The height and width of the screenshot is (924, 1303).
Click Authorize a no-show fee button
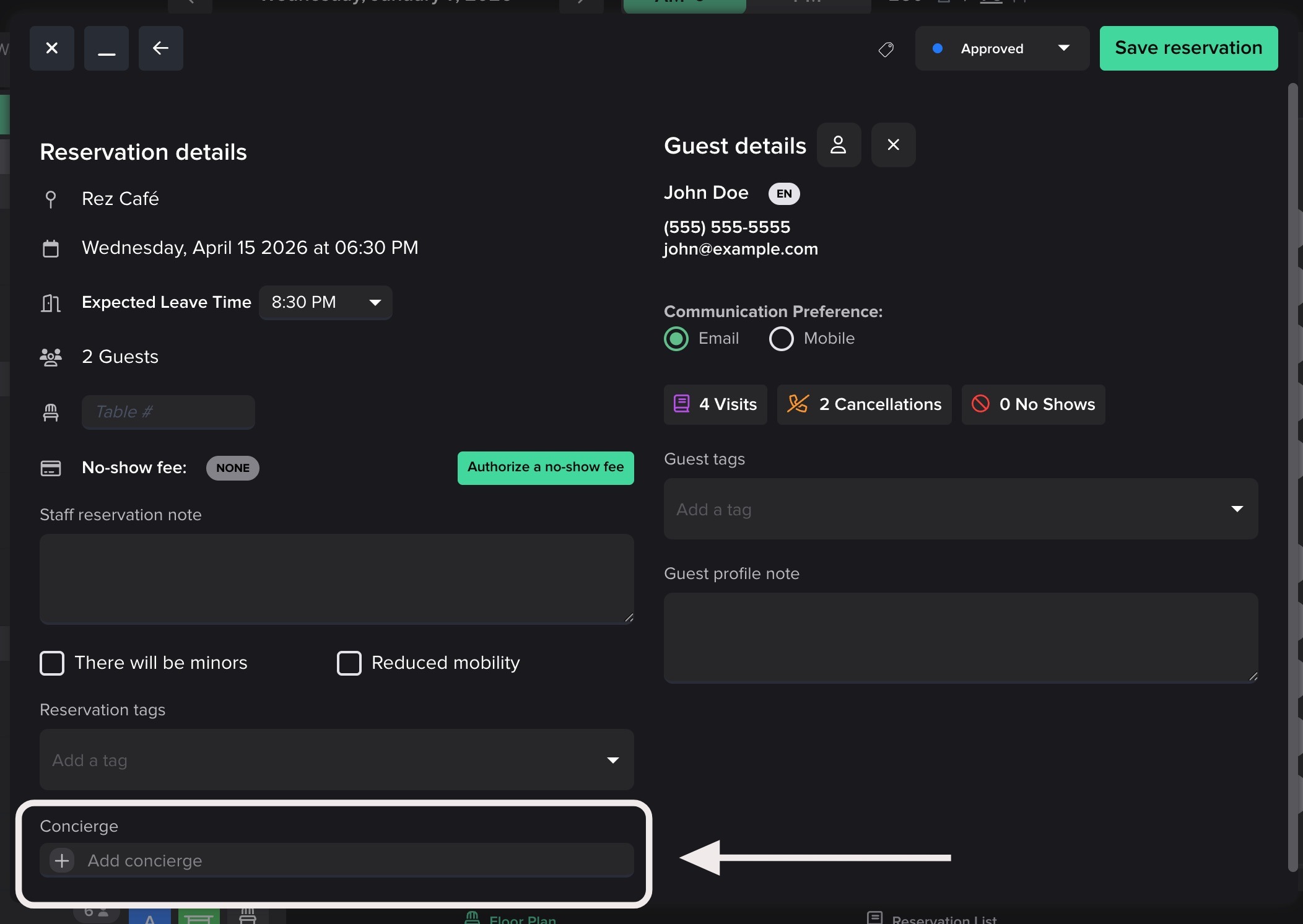pos(545,468)
